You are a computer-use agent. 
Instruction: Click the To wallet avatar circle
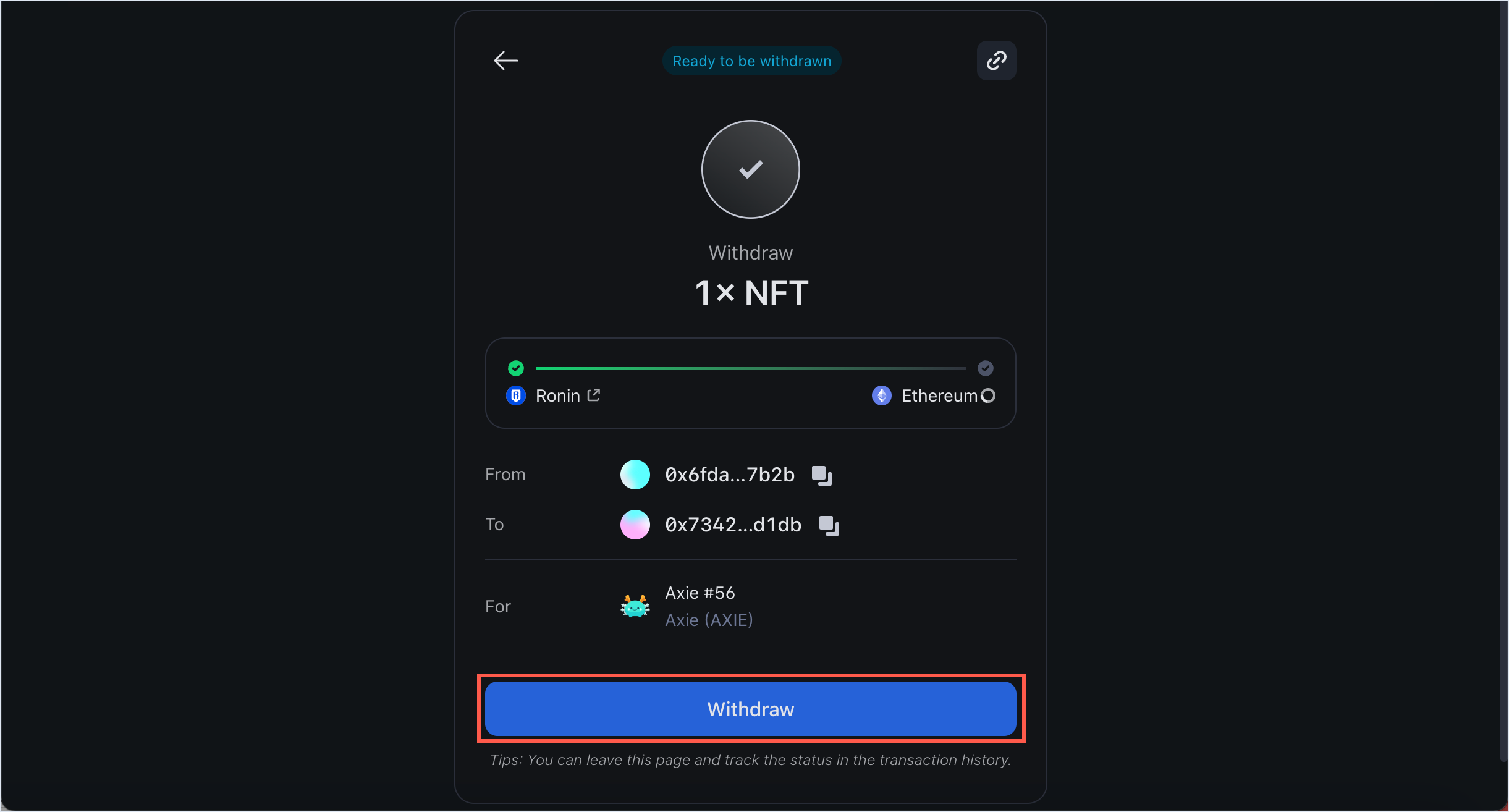point(635,525)
